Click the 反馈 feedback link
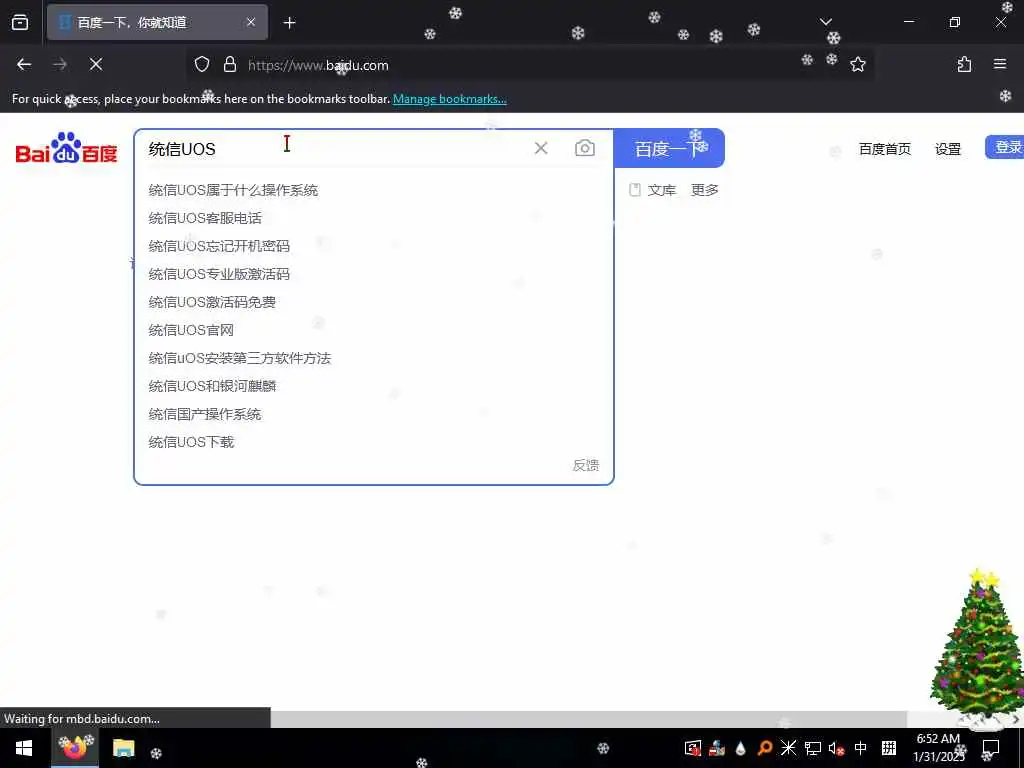1024x768 pixels. (586, 466)
